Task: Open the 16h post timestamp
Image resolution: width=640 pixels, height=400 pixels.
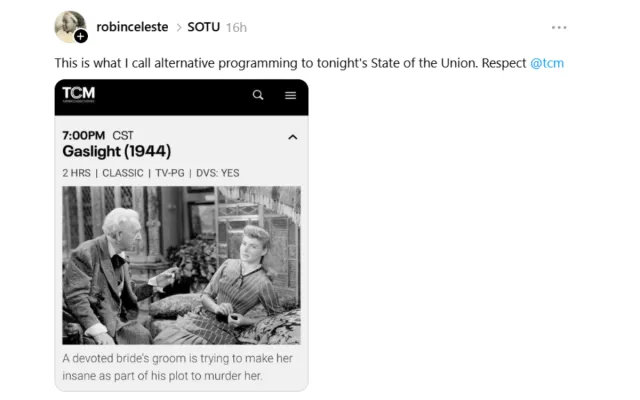Action: click(x=236, y=27)
